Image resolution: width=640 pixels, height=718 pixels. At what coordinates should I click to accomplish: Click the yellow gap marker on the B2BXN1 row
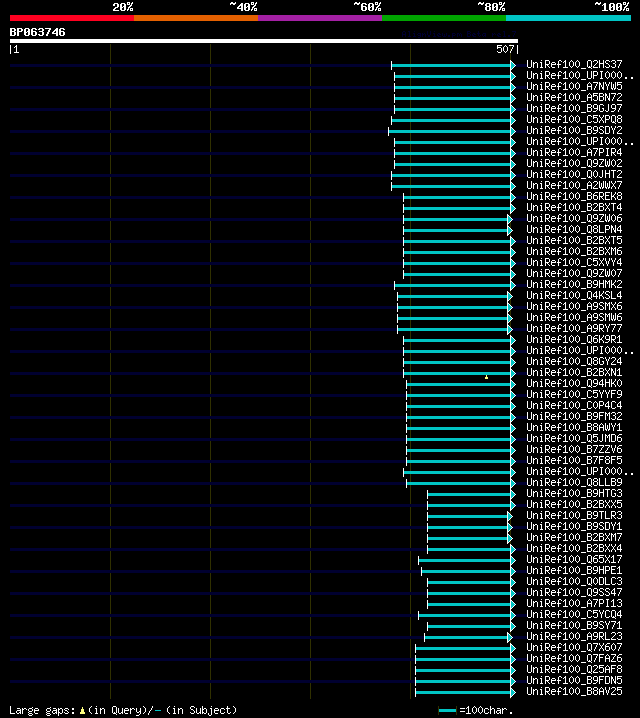tap(486, 377)
